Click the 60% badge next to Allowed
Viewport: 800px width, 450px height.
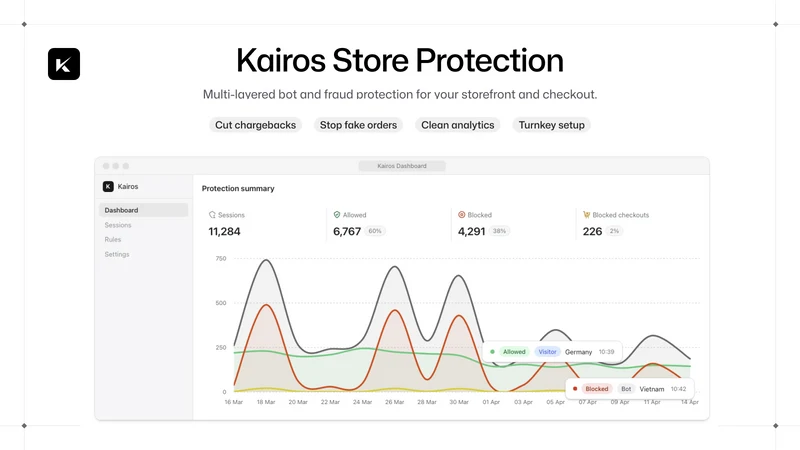click(375, 231)
